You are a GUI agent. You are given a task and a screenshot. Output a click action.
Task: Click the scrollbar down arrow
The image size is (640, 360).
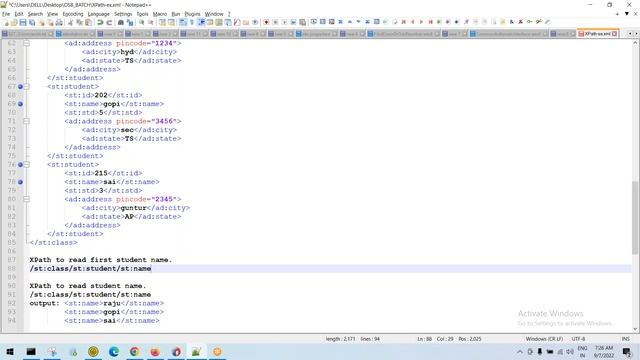tap(635, 329)
